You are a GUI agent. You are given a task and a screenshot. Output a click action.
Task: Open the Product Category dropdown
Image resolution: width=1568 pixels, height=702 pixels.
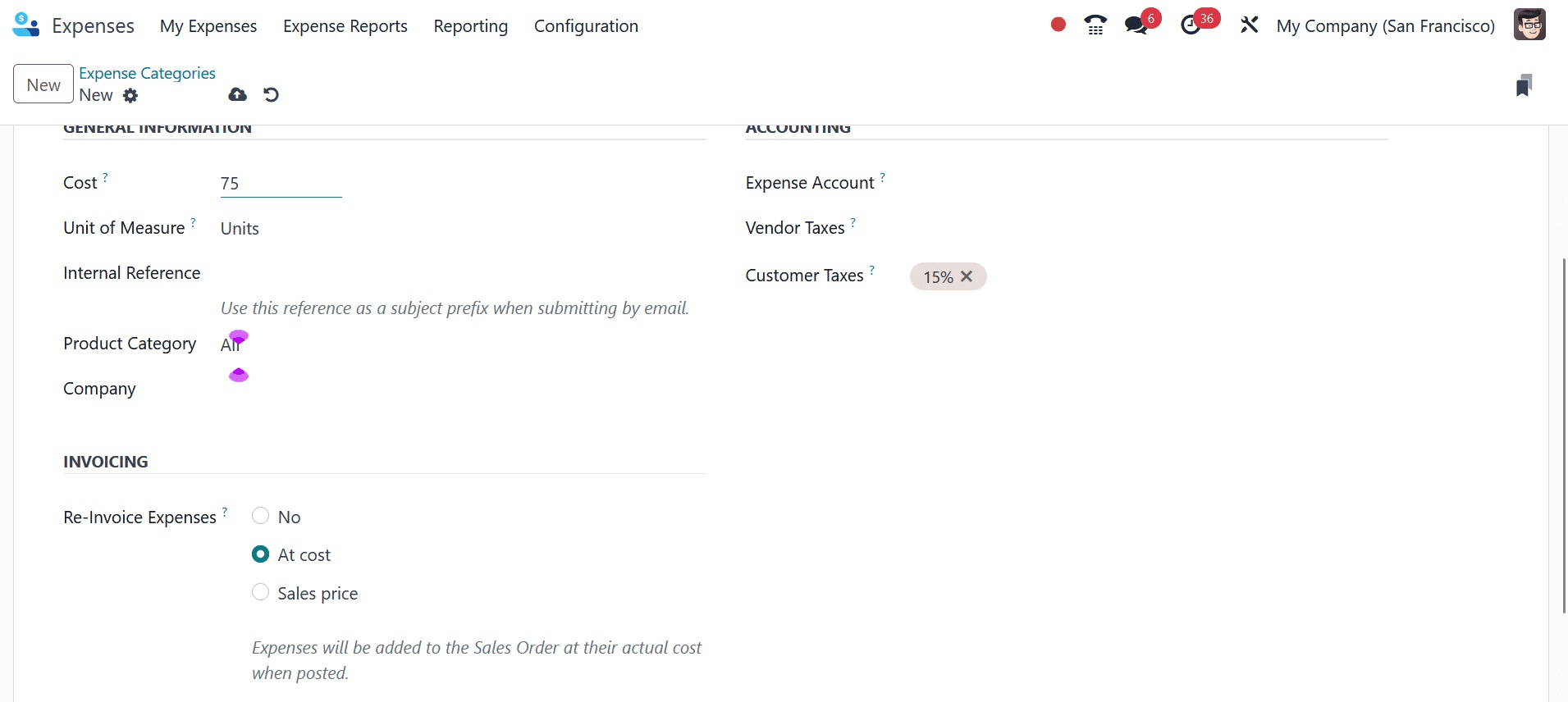tap(463, 344)
